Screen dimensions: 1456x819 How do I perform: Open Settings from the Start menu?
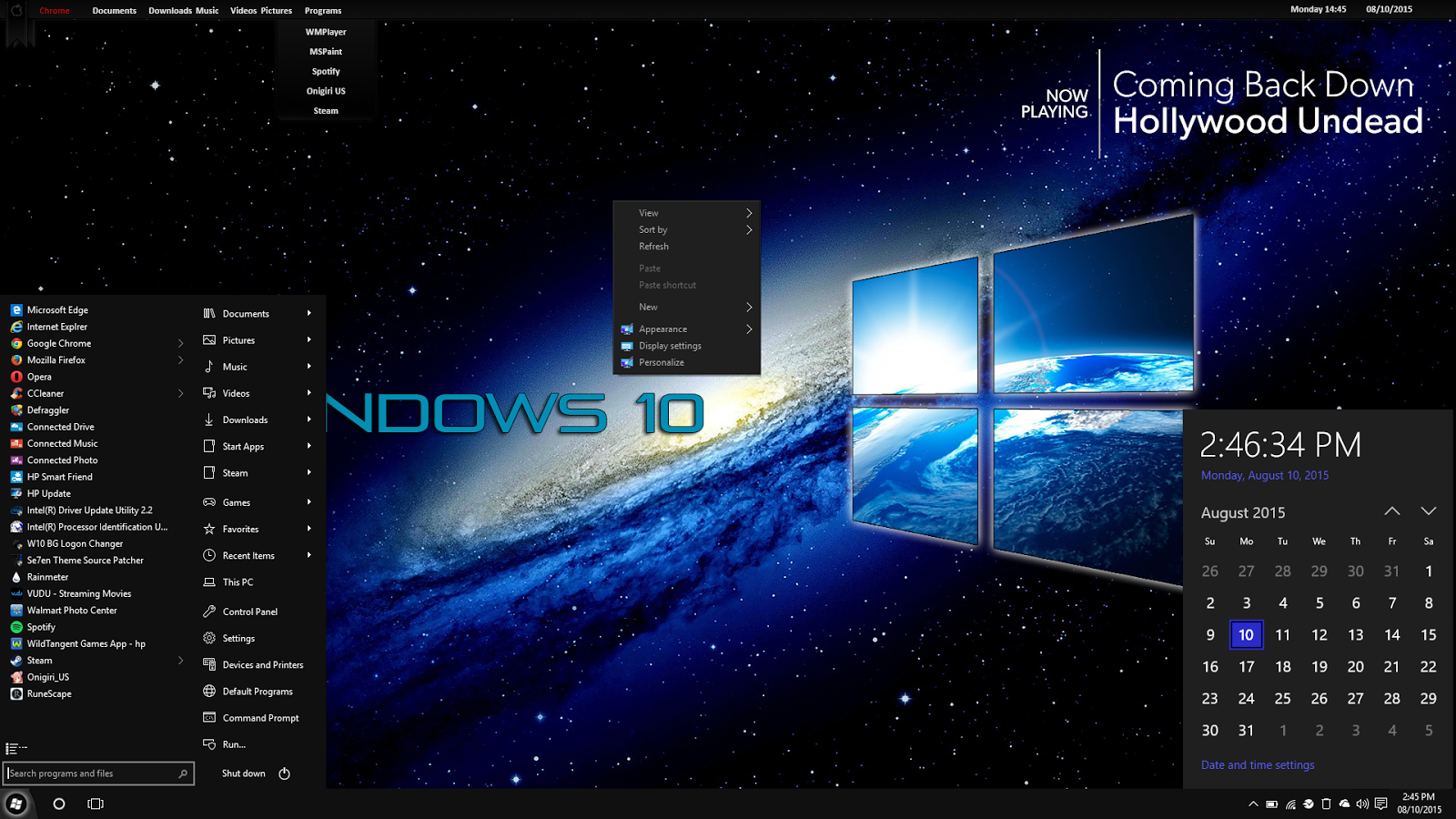(229, 639)
